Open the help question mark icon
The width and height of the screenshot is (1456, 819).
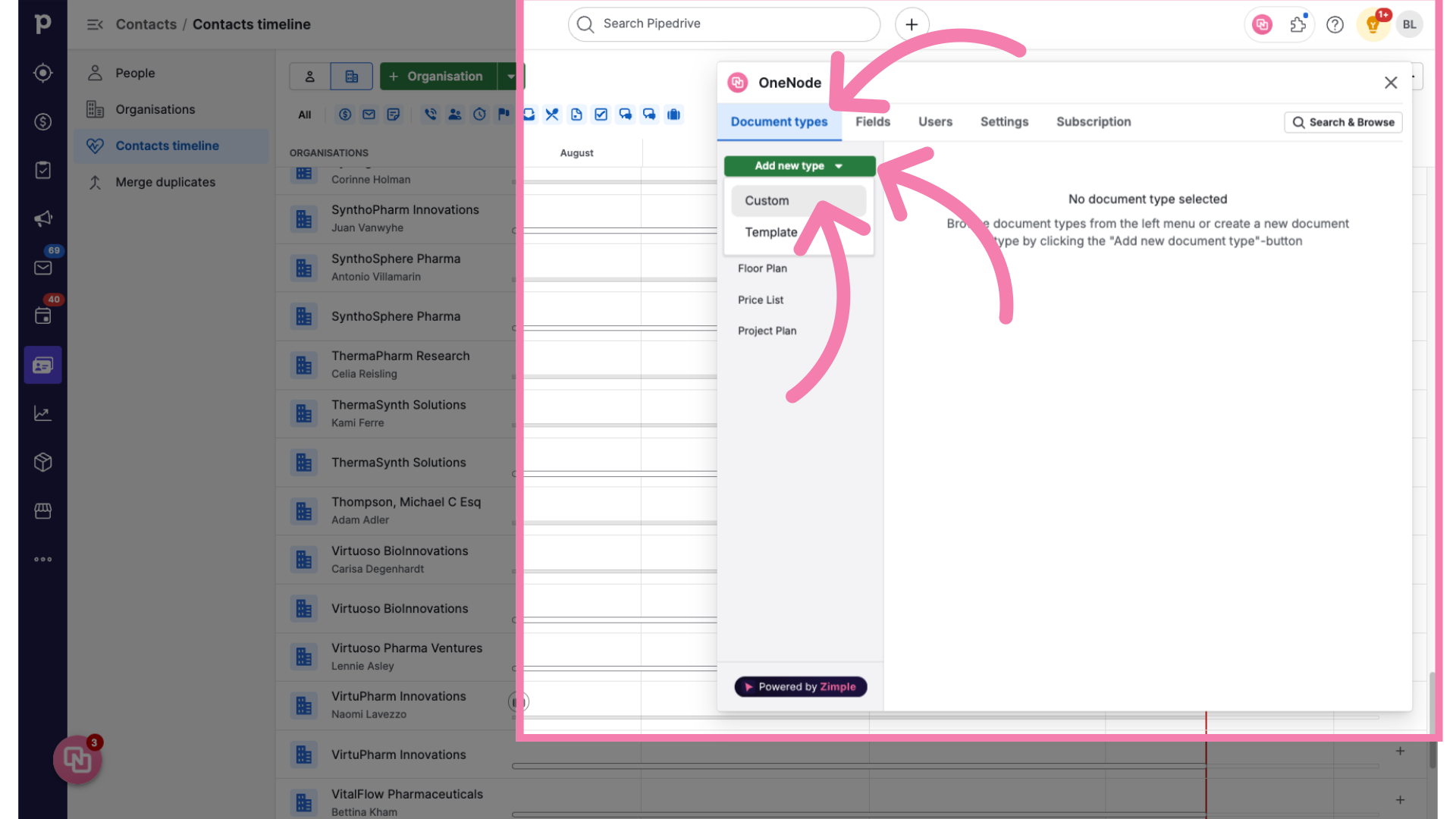tap(1335, 24)
